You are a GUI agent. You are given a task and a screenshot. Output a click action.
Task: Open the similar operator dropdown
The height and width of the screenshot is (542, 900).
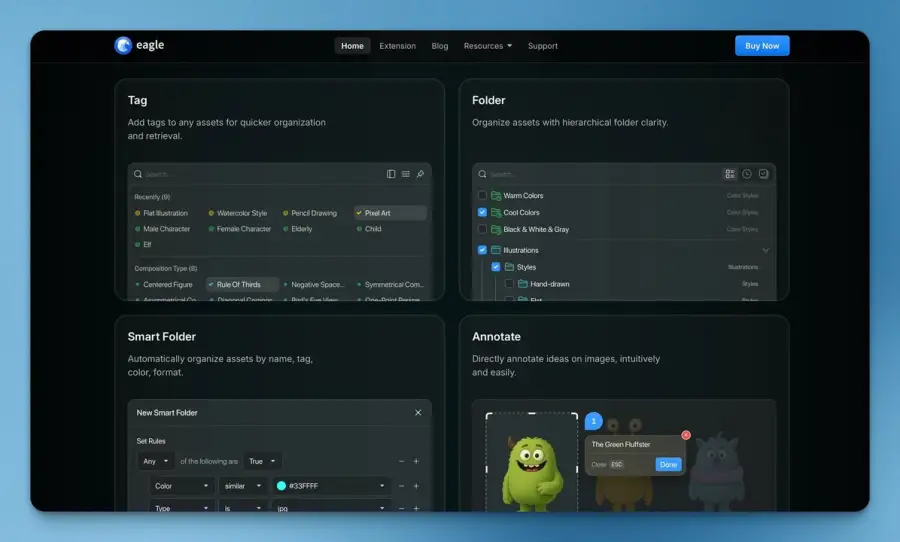click(x=243, y=486)
